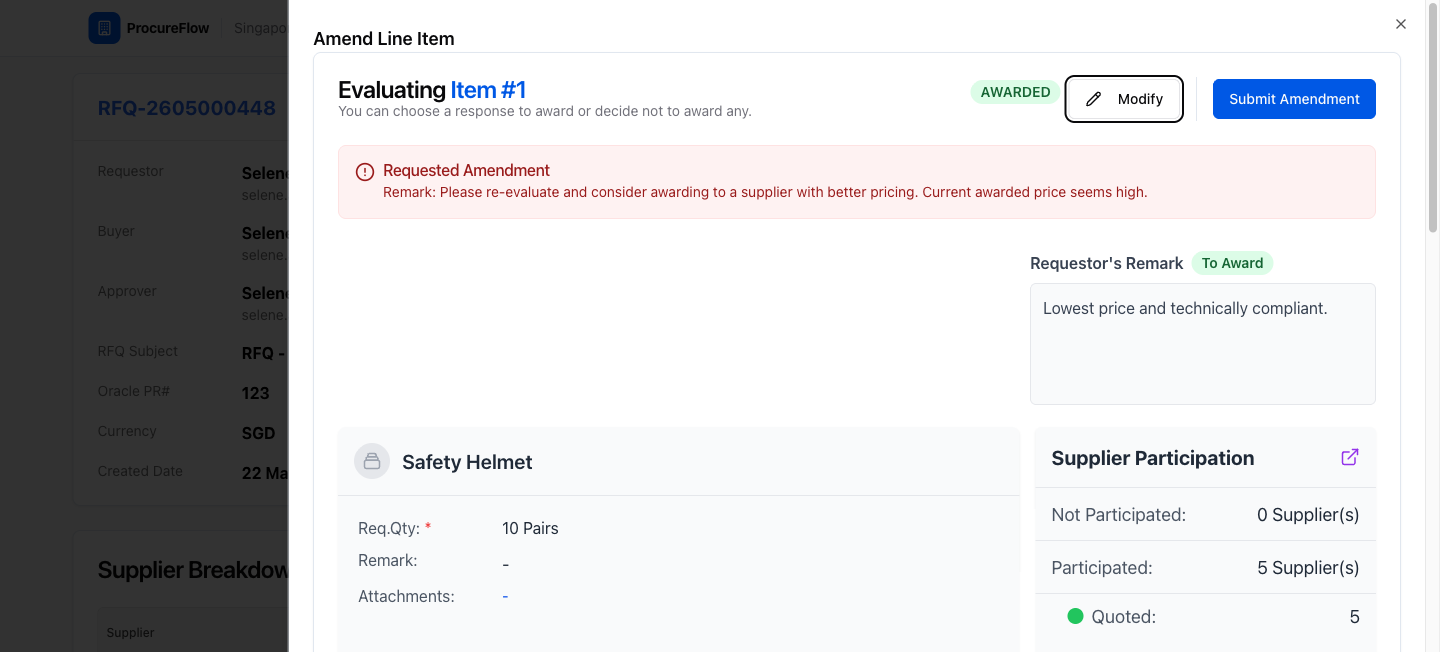The image size is (1440, 652).
Task: Click the Submit Amendment button
Action: (x=1294, y=99)
